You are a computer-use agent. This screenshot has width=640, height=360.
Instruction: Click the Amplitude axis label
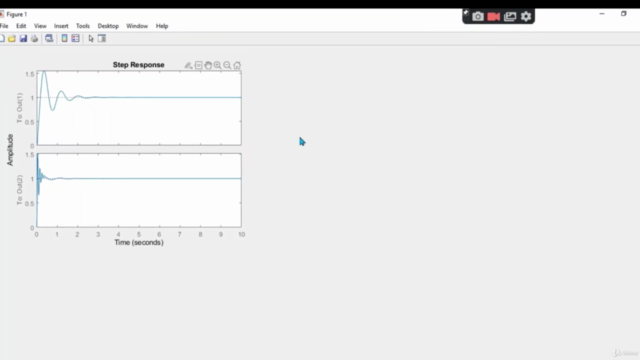point(10,150)
